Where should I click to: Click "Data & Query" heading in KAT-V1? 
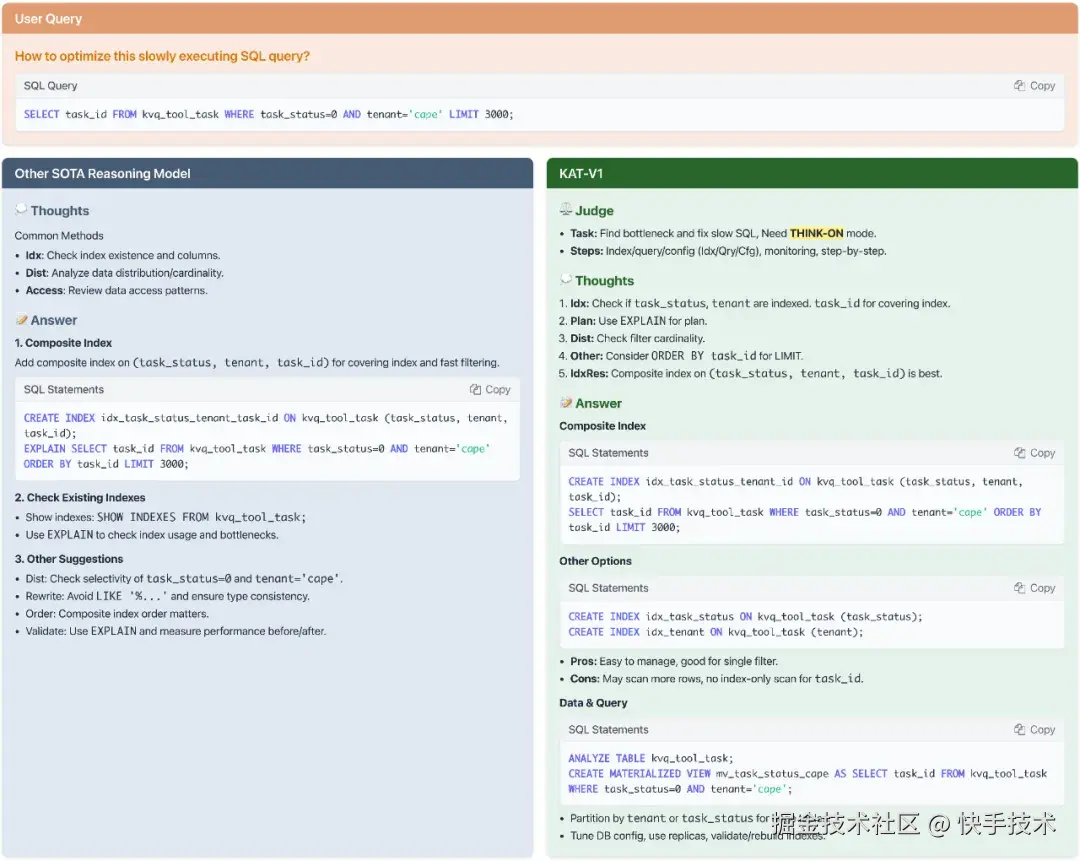[593, 703]
